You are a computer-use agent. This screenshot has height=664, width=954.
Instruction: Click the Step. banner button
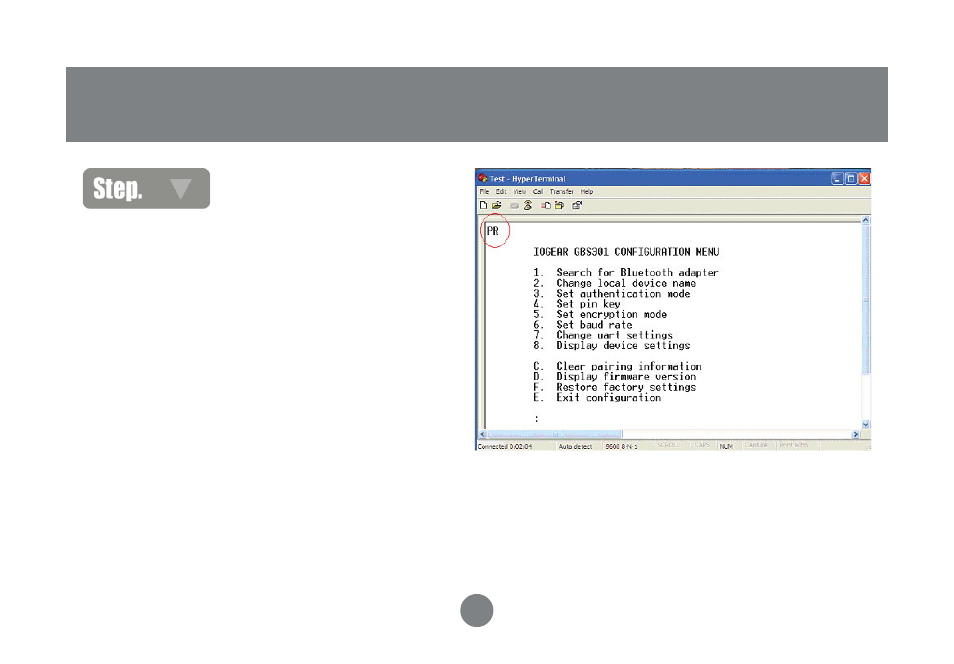146,189
